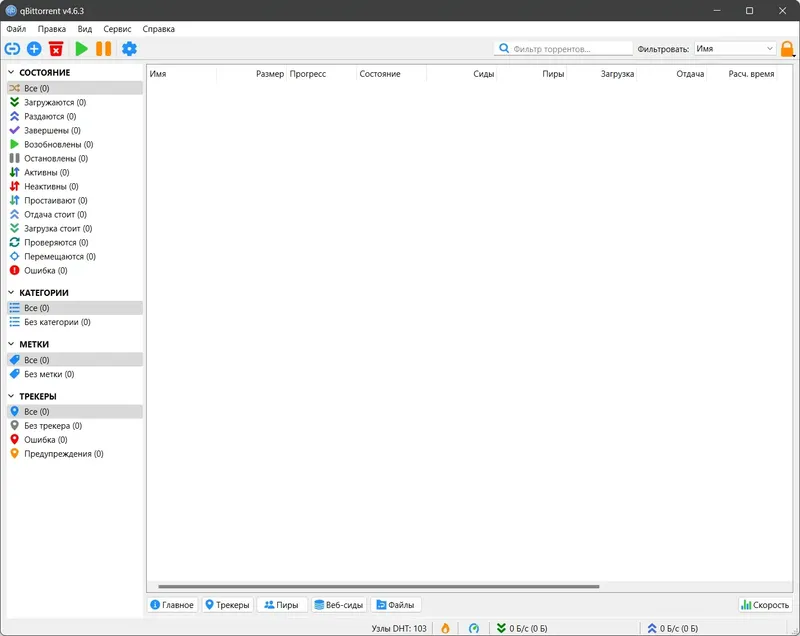Add a torrent from magnet link
800x636 pixels.
click(x=14, y=46)
